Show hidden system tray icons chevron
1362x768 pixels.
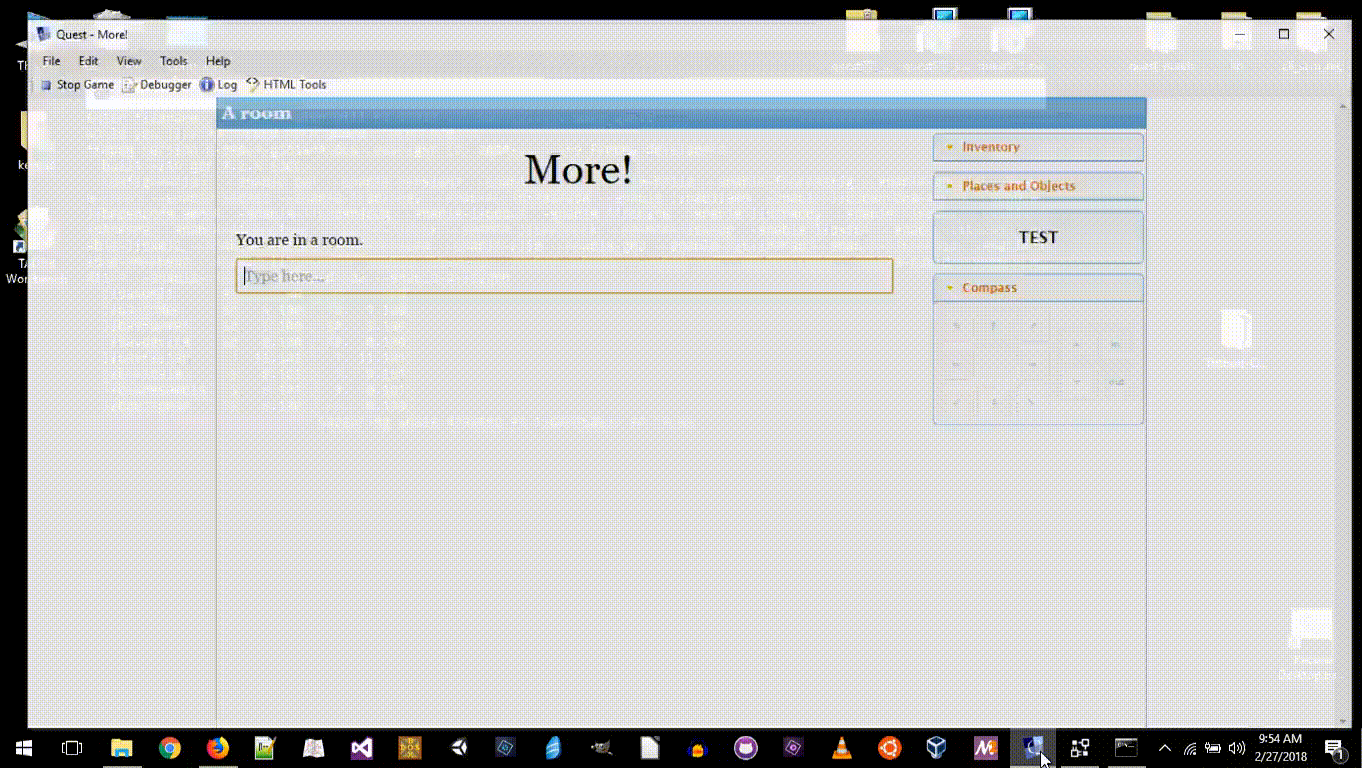[1164, 748]
